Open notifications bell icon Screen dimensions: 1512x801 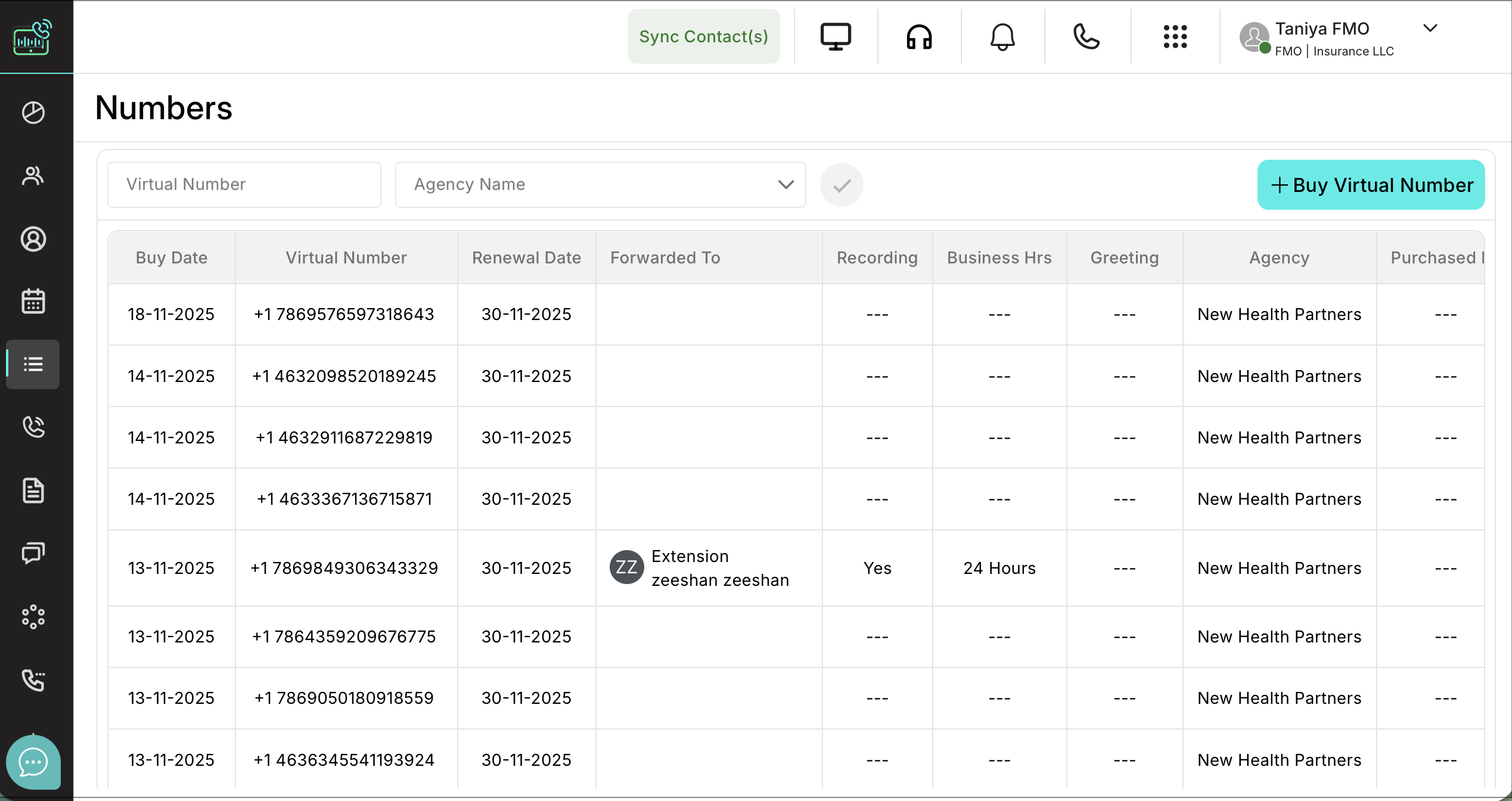click(1002, 37)
